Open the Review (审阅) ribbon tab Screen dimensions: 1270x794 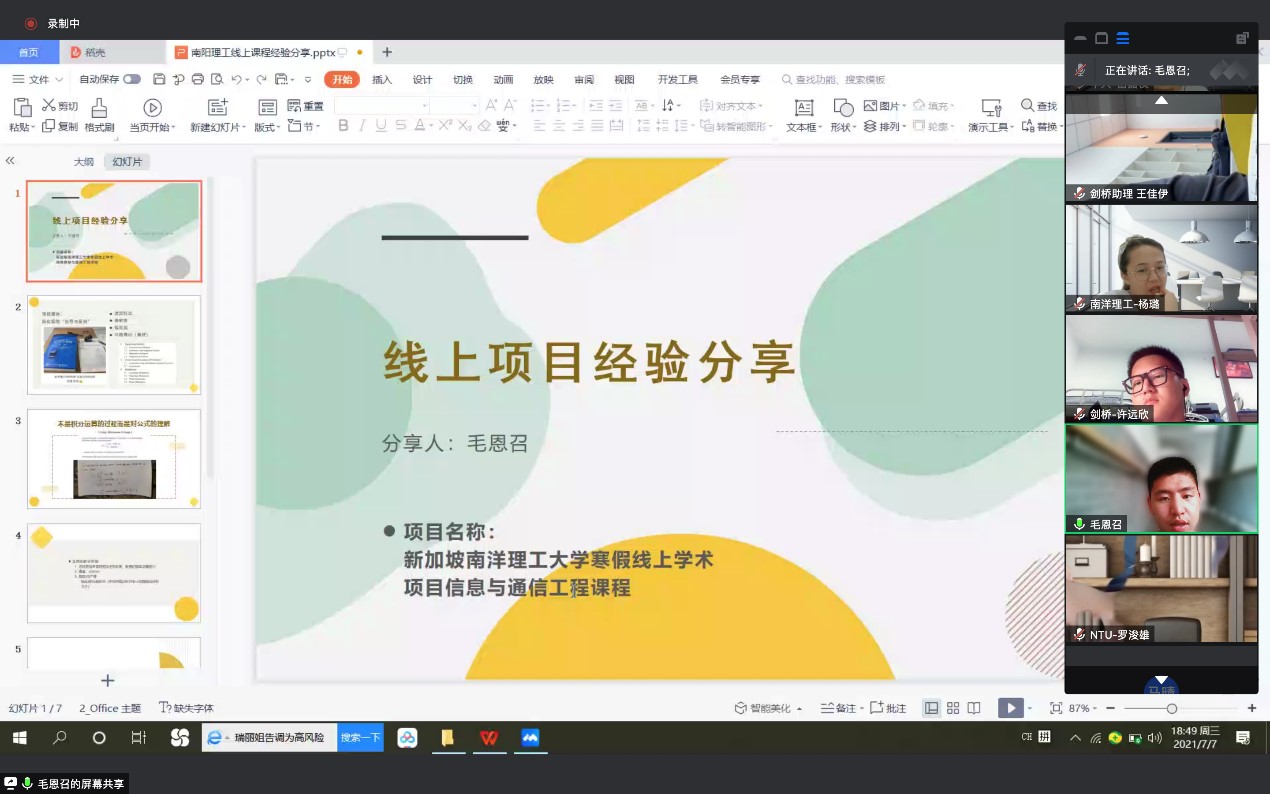(x=584, y=80)
